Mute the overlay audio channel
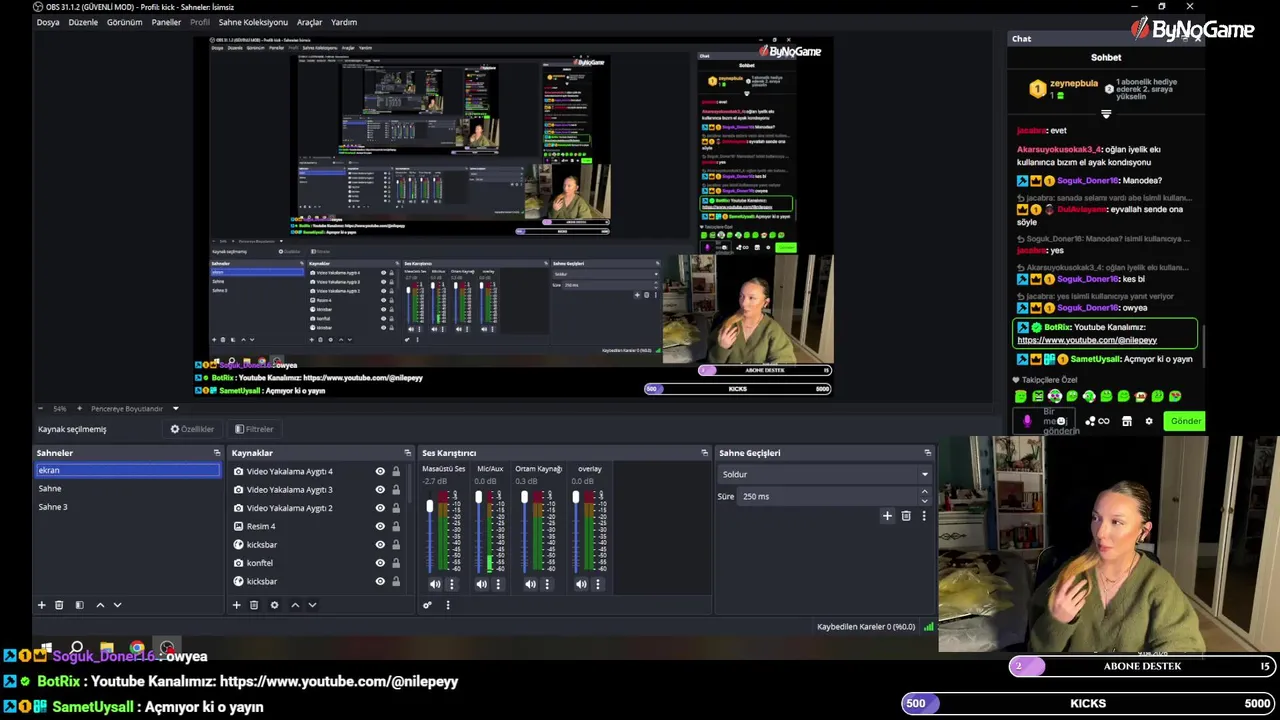Image resolution: width=1280 pixels, height=720 pixels. click(x=581, y=584)
